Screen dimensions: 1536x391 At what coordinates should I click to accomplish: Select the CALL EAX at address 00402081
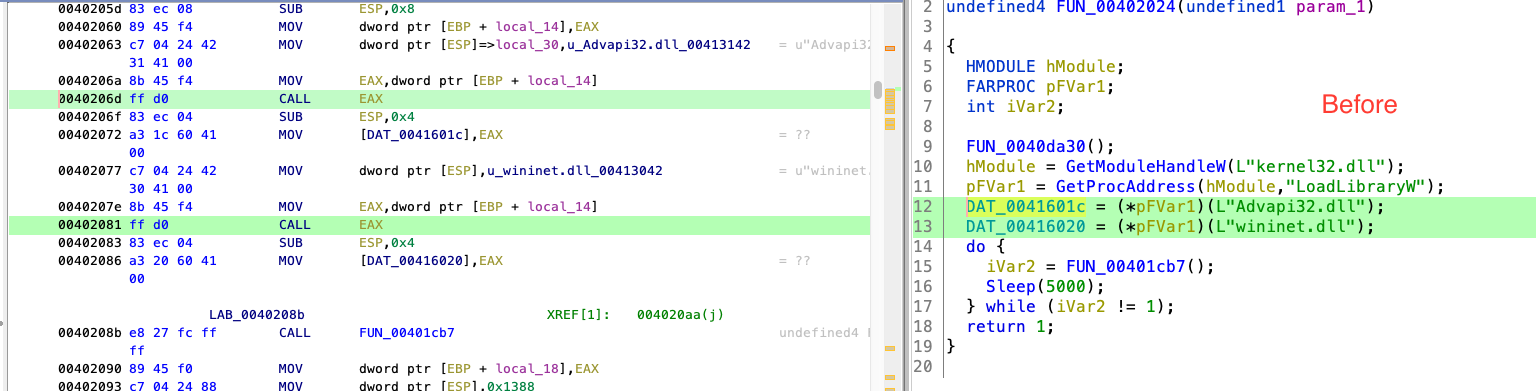(x=440, y=225)
